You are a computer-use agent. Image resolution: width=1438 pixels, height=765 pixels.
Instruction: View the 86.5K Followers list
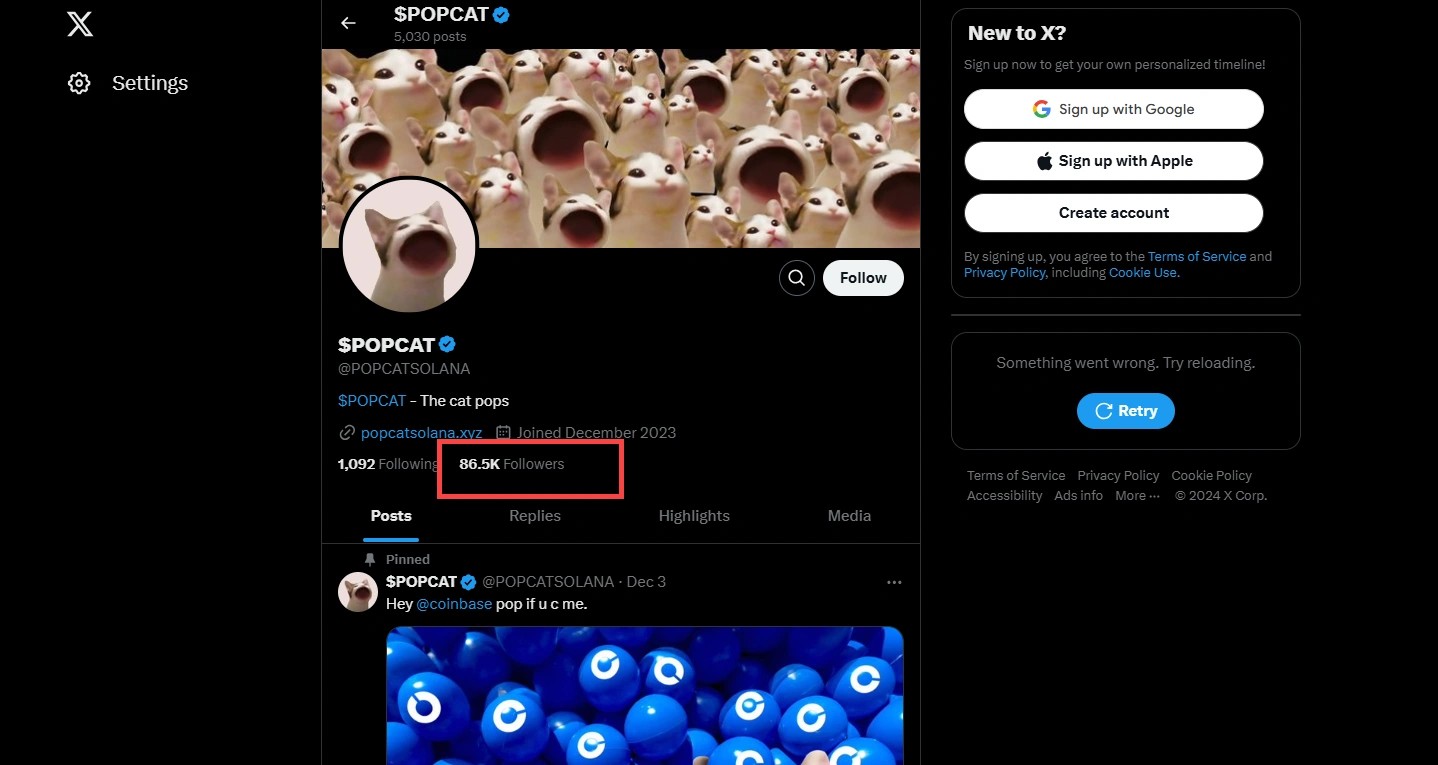[512, 464]
